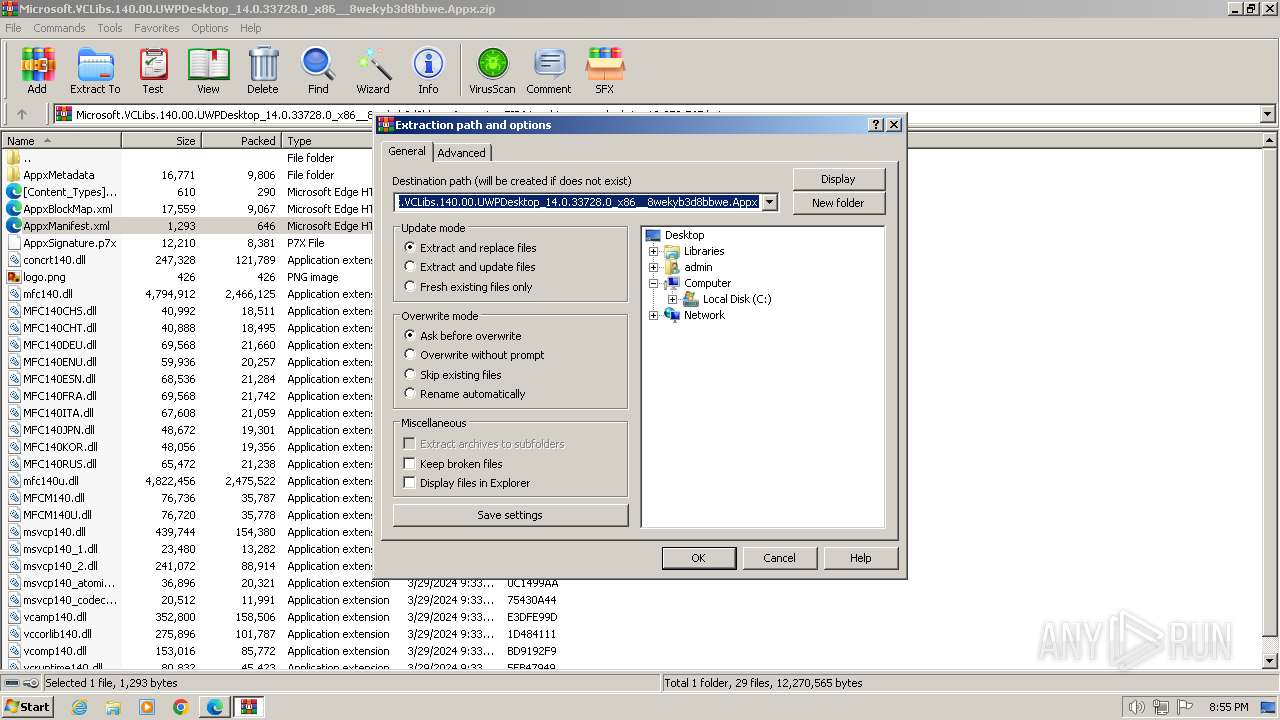1280x720 pixels.
Task: Expand the Local Disk (C:) node
Action: click(x=673, y=299)
